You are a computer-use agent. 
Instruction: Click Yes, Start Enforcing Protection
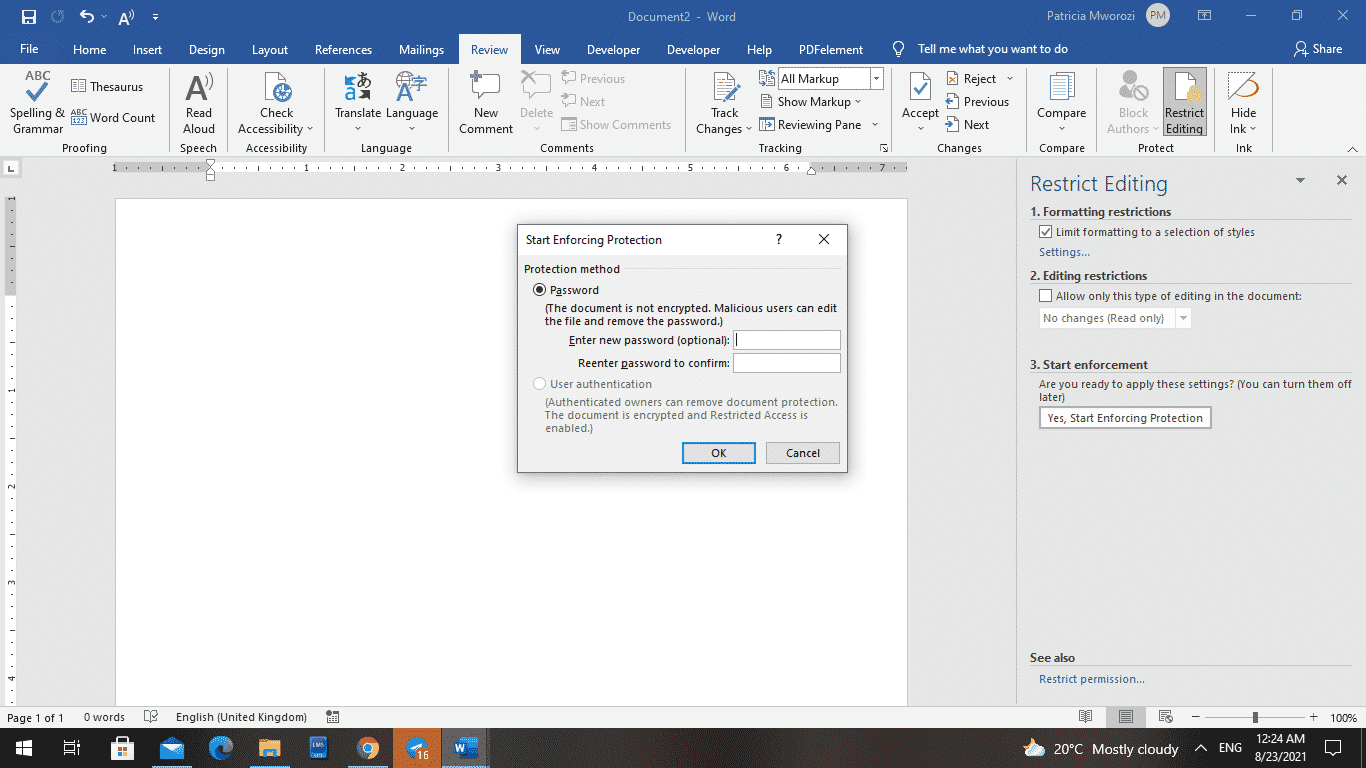click(1124, 417)
